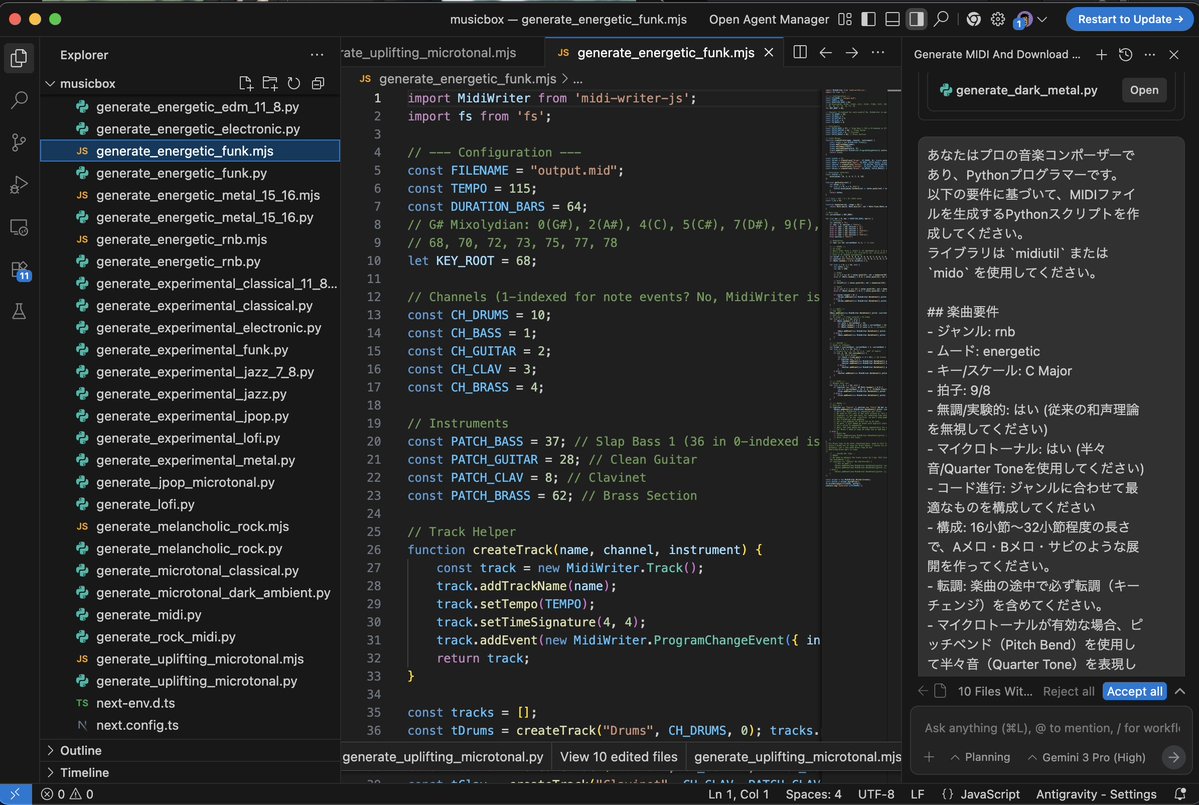
Task: Toggle agent secondary side bar
Action: tap(916, 19)
